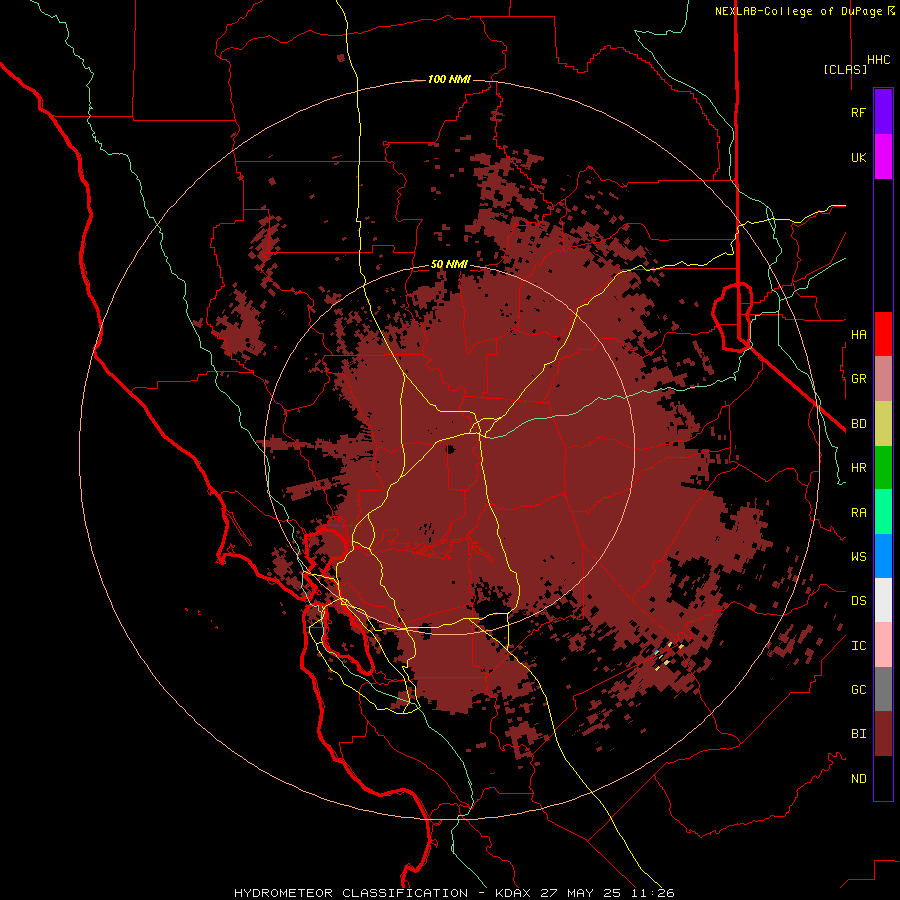The height and width of the screenshot is (900, 900).
Task: Click the RF legend label
Action: [858, 112]
